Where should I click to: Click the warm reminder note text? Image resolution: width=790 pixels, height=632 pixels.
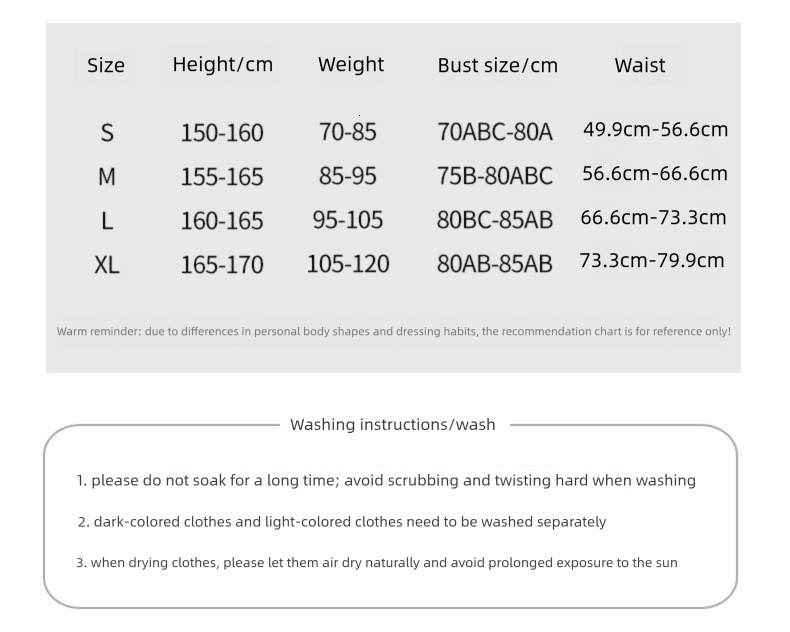pyautogui.click(x=393, y=331)
